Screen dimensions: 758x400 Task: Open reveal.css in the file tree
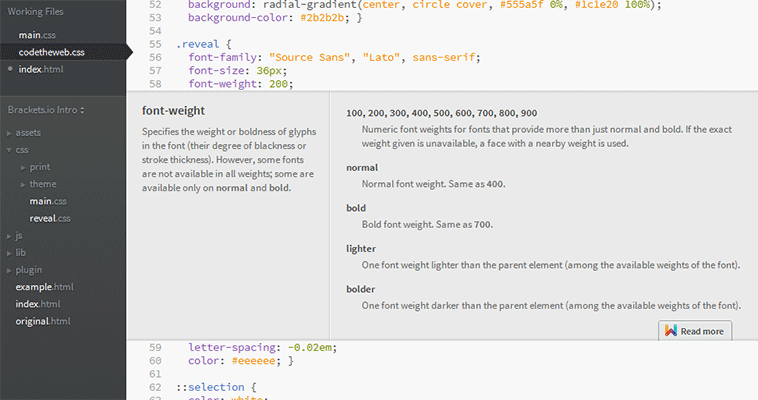50,219
